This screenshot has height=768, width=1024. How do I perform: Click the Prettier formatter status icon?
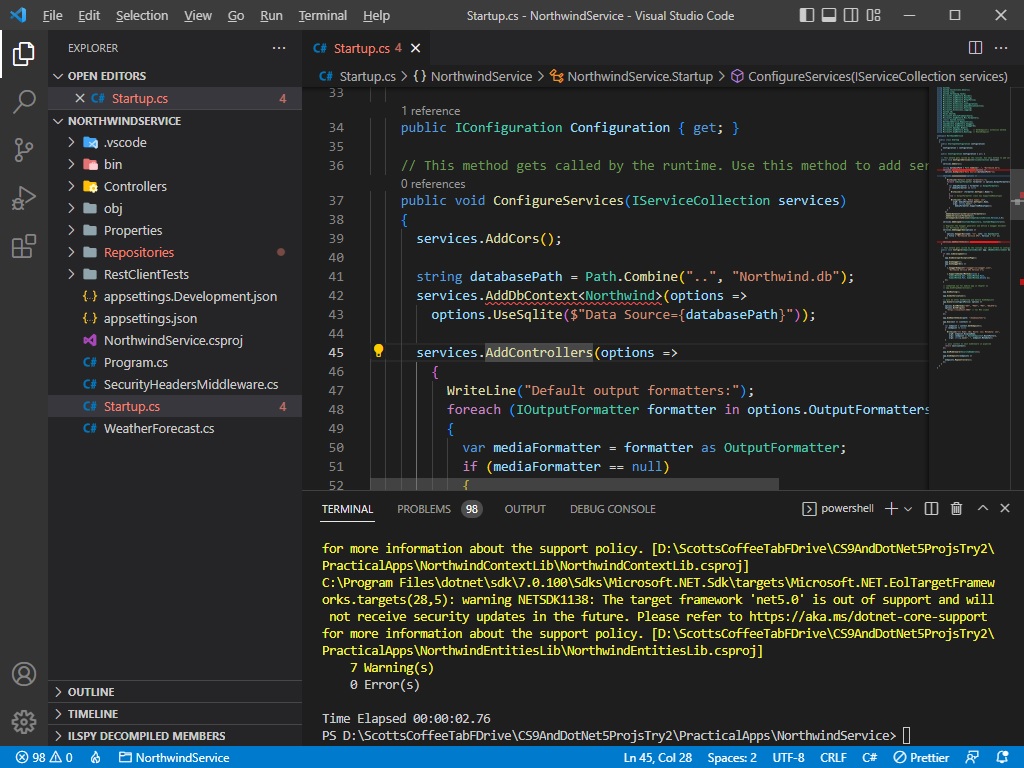(921, 757)
